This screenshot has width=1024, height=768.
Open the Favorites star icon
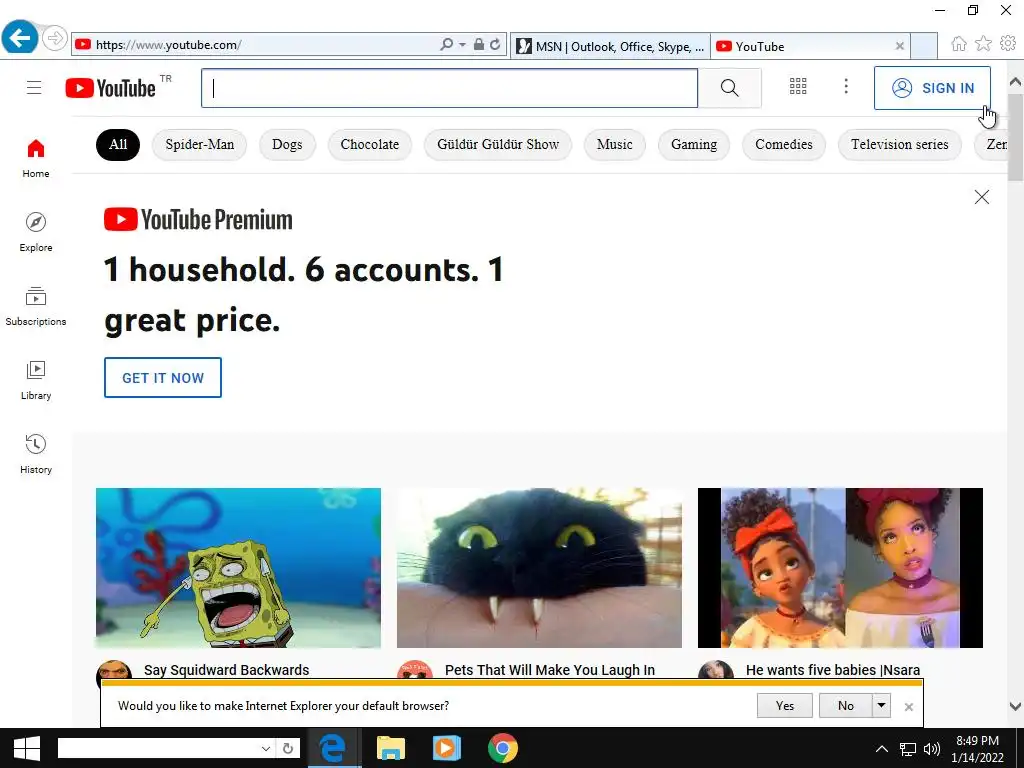click(x=983, y=44)
